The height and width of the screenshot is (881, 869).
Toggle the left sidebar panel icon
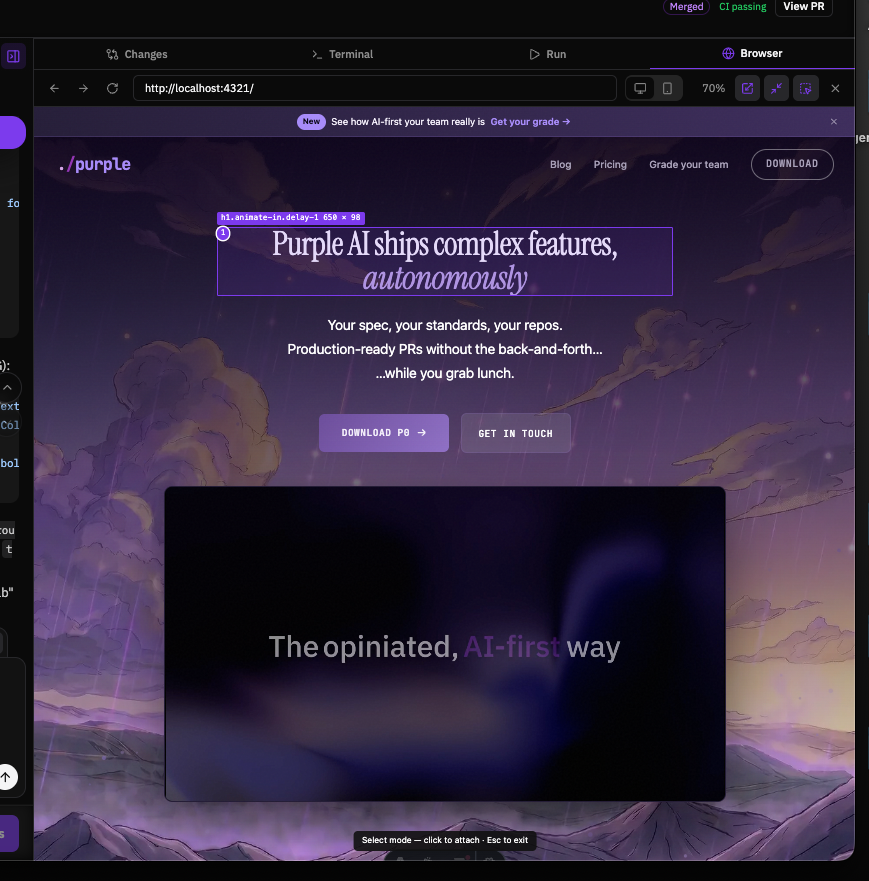13,56
